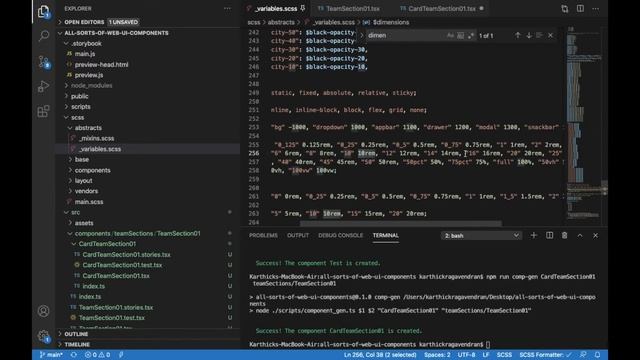Open _mixins.scss file
Screen dimensions: 640x360
tap(96, 138)
